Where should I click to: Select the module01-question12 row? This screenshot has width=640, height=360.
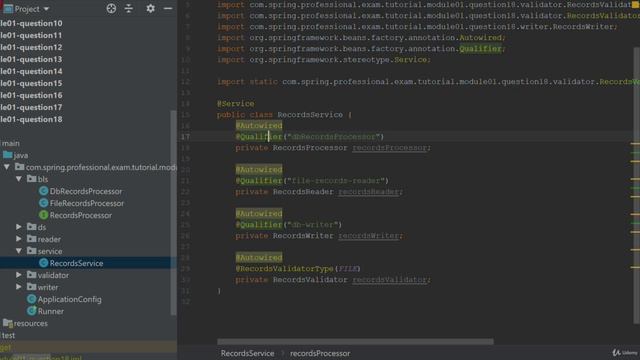31,47
